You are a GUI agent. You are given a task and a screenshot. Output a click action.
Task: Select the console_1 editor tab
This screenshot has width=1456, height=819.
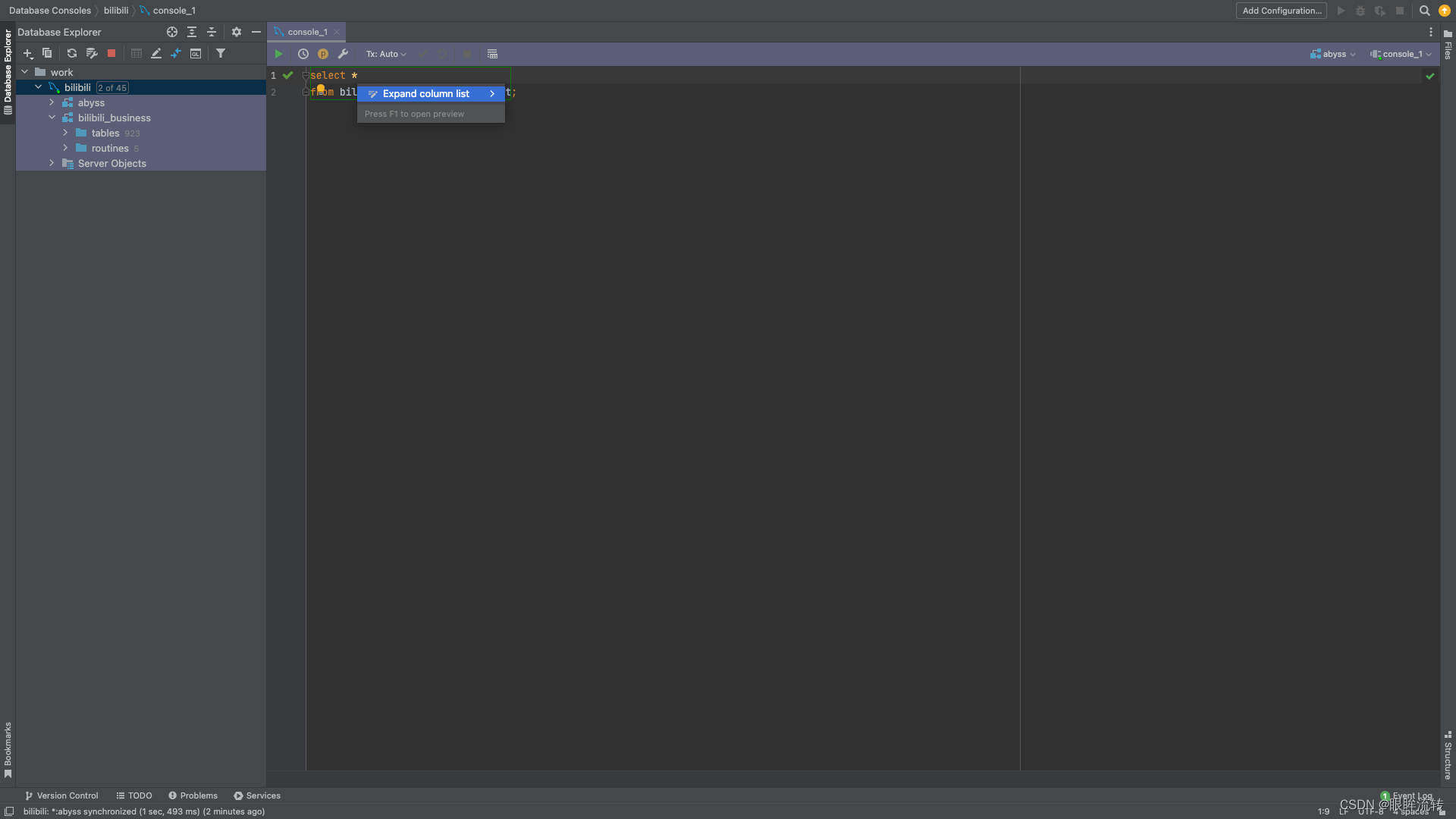tap(307, 31)
